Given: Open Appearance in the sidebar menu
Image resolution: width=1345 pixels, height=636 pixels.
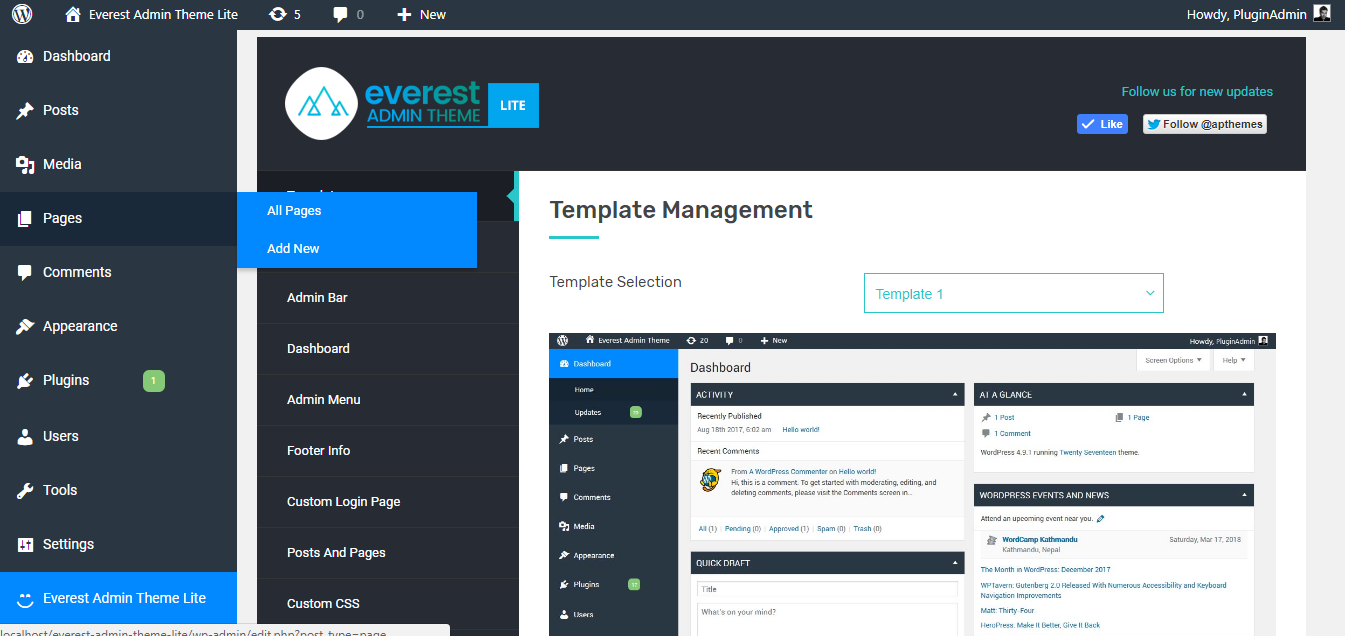Looking at the screenshot, I should point(118,326).
